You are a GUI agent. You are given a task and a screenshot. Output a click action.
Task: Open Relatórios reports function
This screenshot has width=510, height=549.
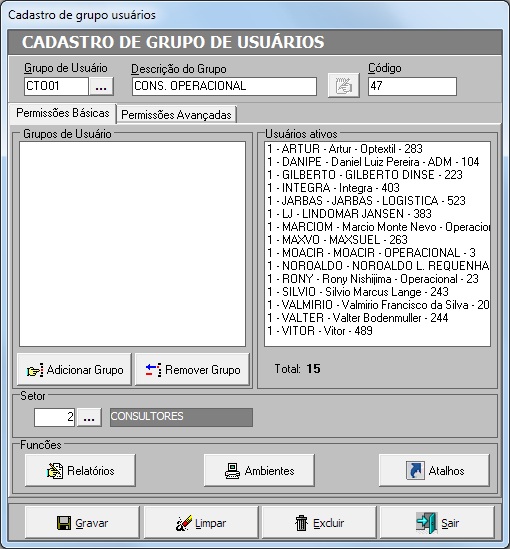click(80, 471)
